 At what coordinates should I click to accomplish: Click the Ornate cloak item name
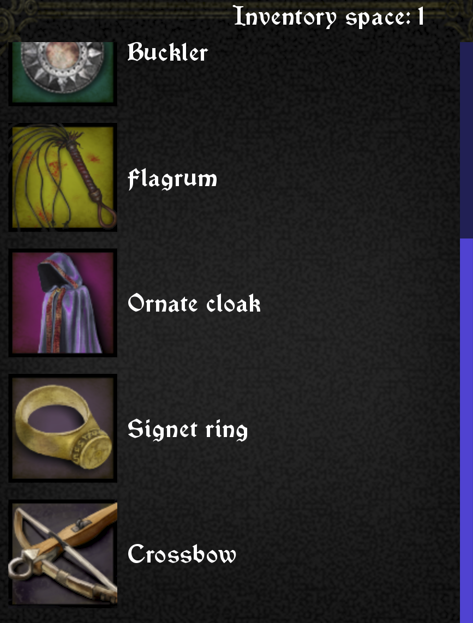coord(194,304)
